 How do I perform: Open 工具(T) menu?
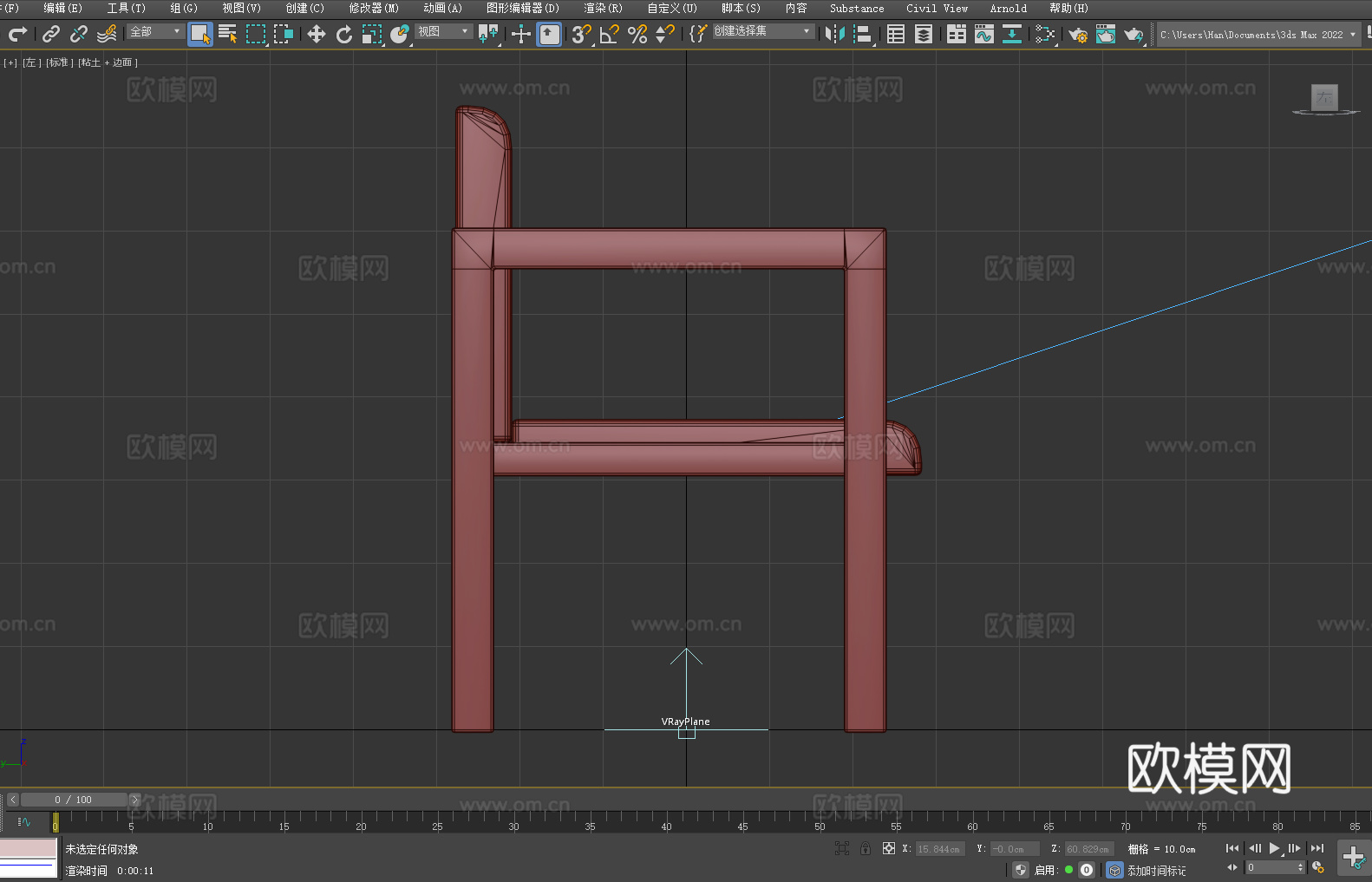(126, 8)
